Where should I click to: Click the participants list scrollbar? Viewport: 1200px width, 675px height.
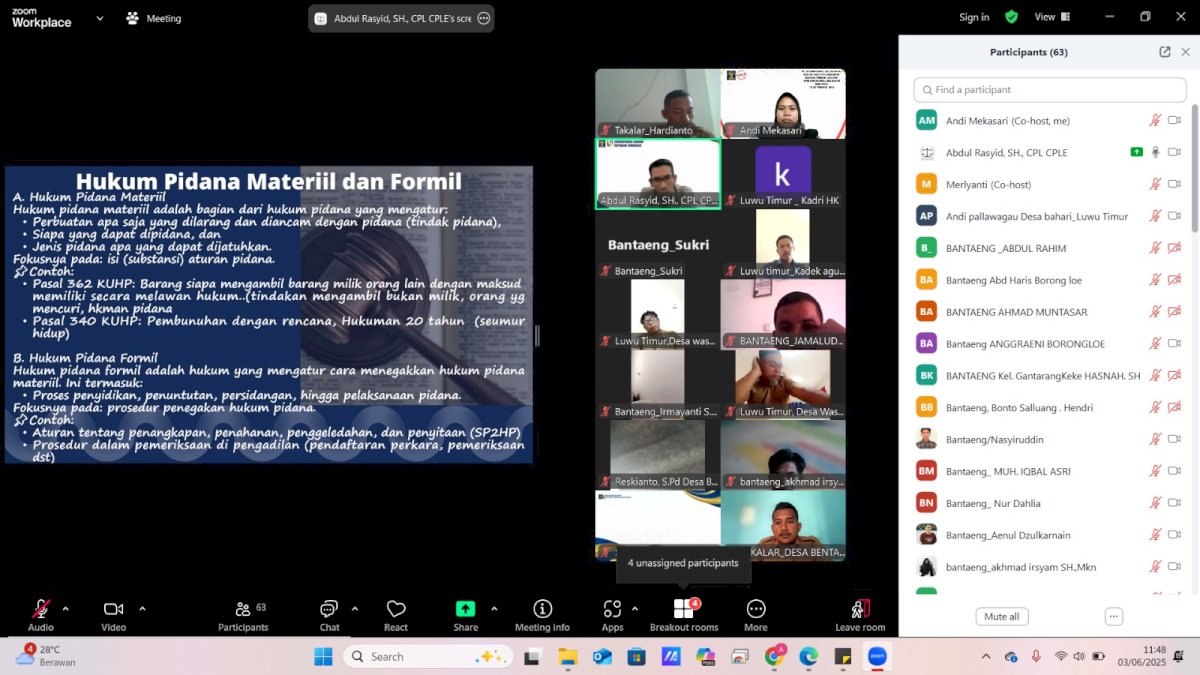coord(1193,170)
